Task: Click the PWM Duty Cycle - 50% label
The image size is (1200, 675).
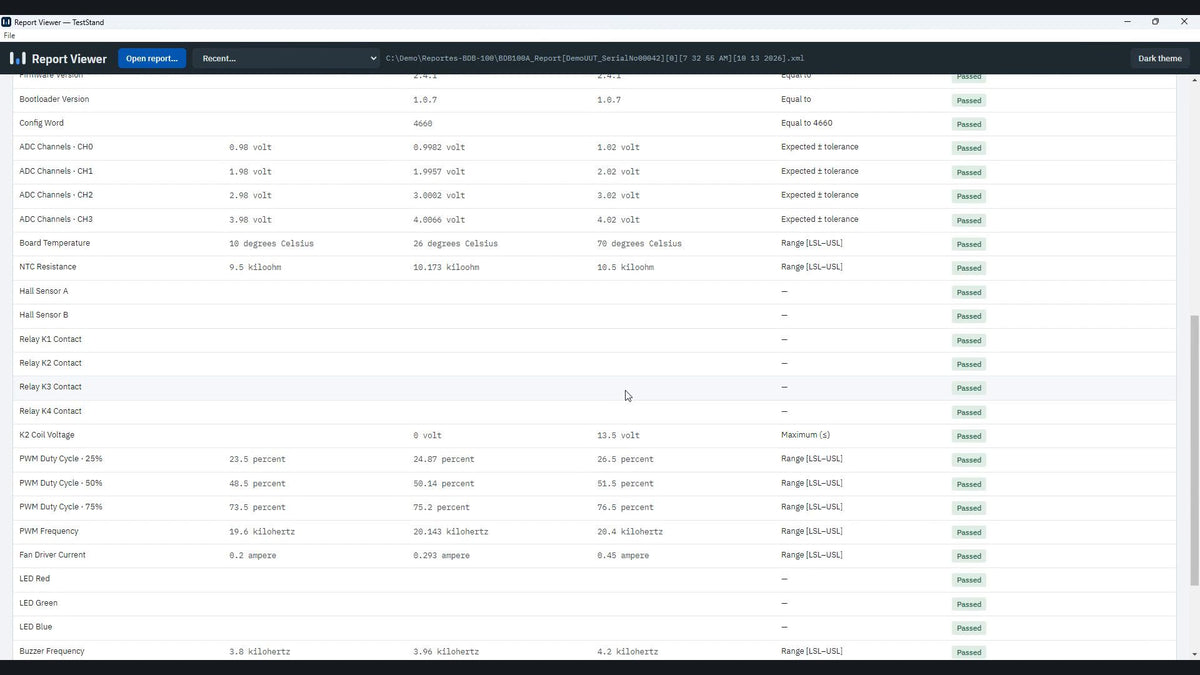Action: 61,483
